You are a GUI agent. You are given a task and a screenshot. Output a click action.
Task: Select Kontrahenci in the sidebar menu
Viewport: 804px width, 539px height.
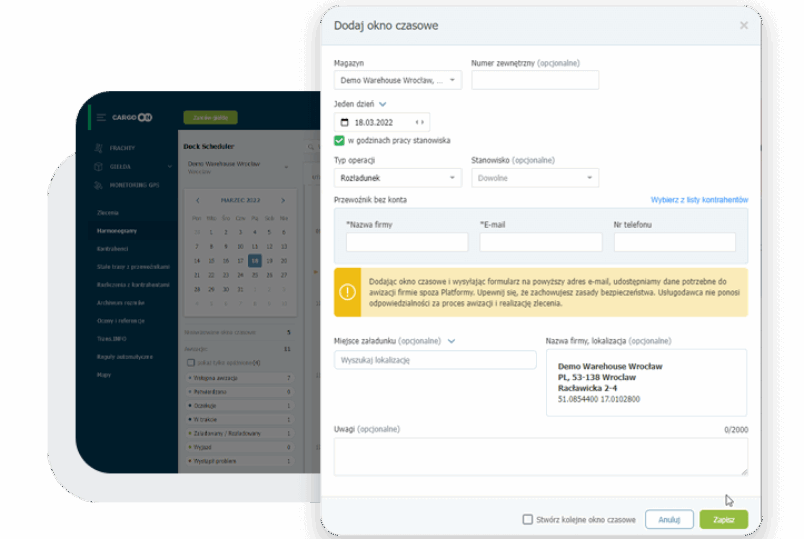[110, 248]
